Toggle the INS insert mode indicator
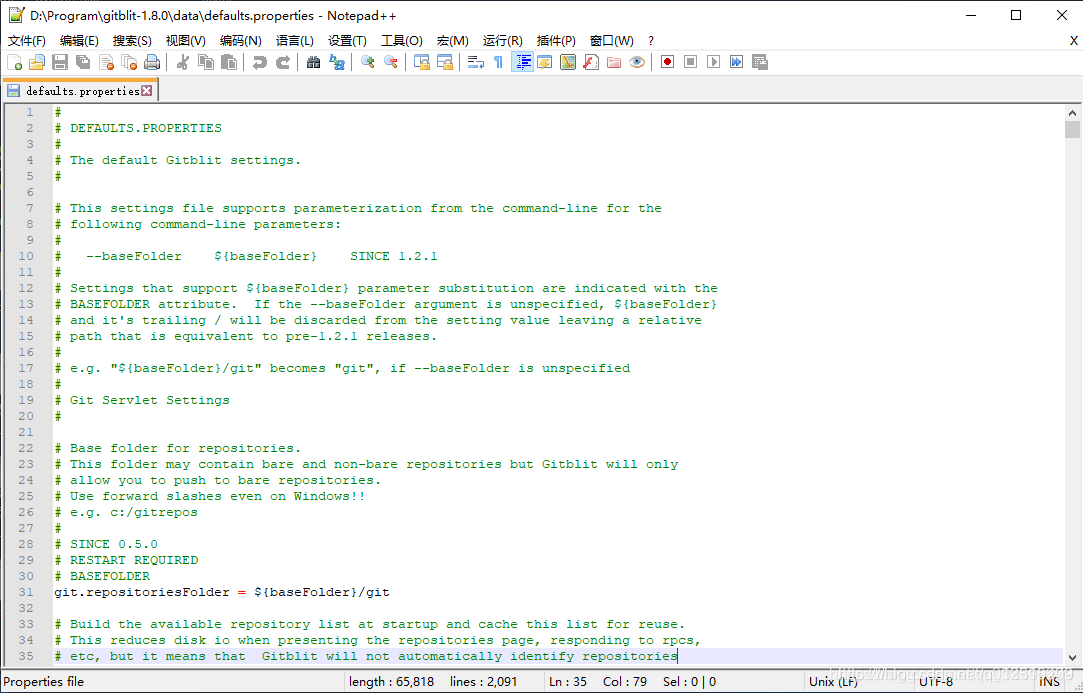Screen dimensions: 1083x693 (1049, 682)
